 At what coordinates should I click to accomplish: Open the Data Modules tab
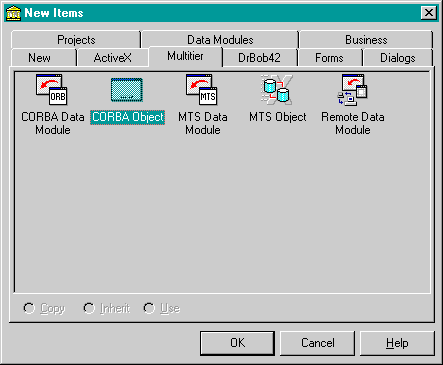tap(220, 40)
